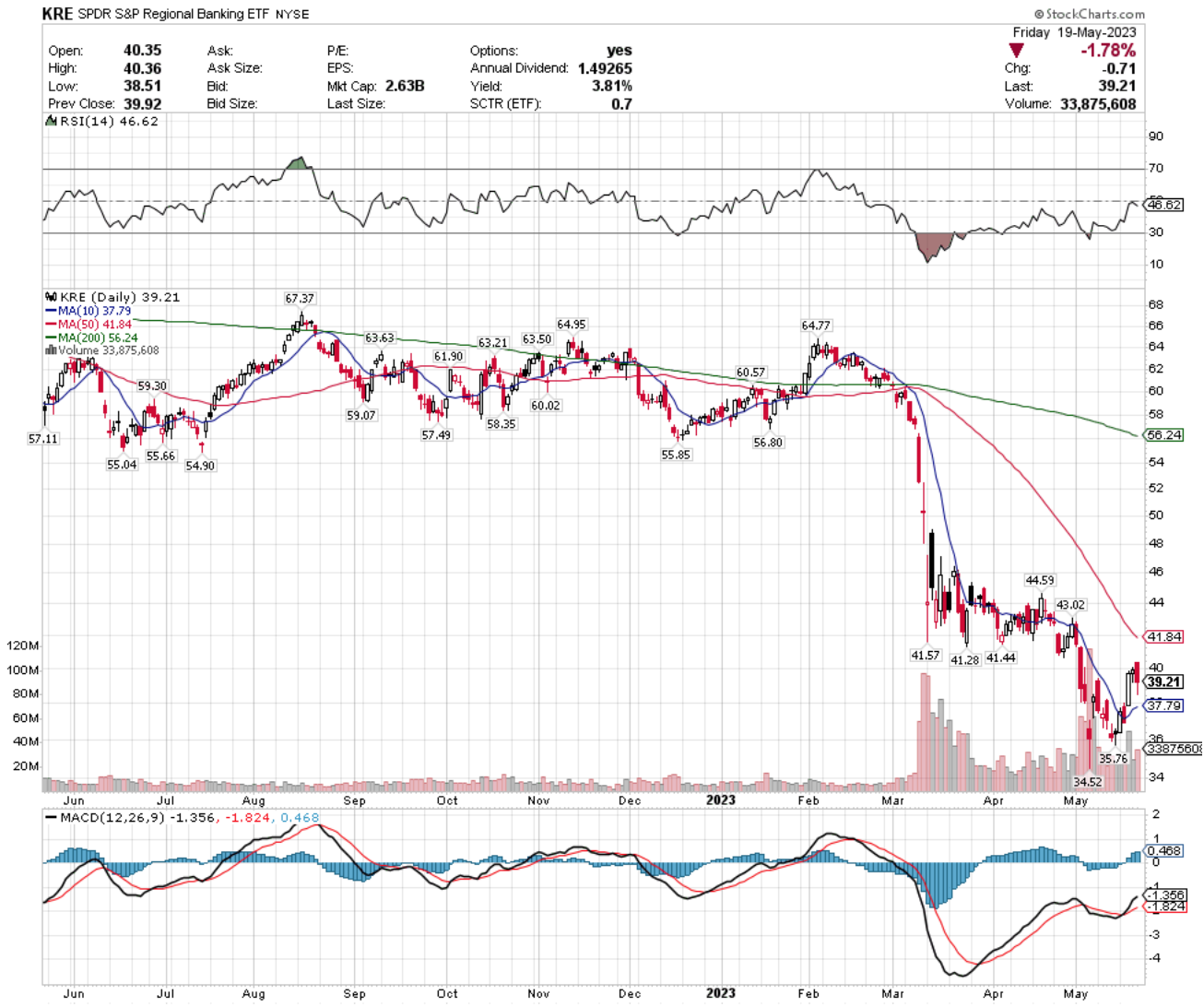Click the green MA(200) legend line marker
The height and width of the screenshot is (1007, 1204).
point(51,338)
